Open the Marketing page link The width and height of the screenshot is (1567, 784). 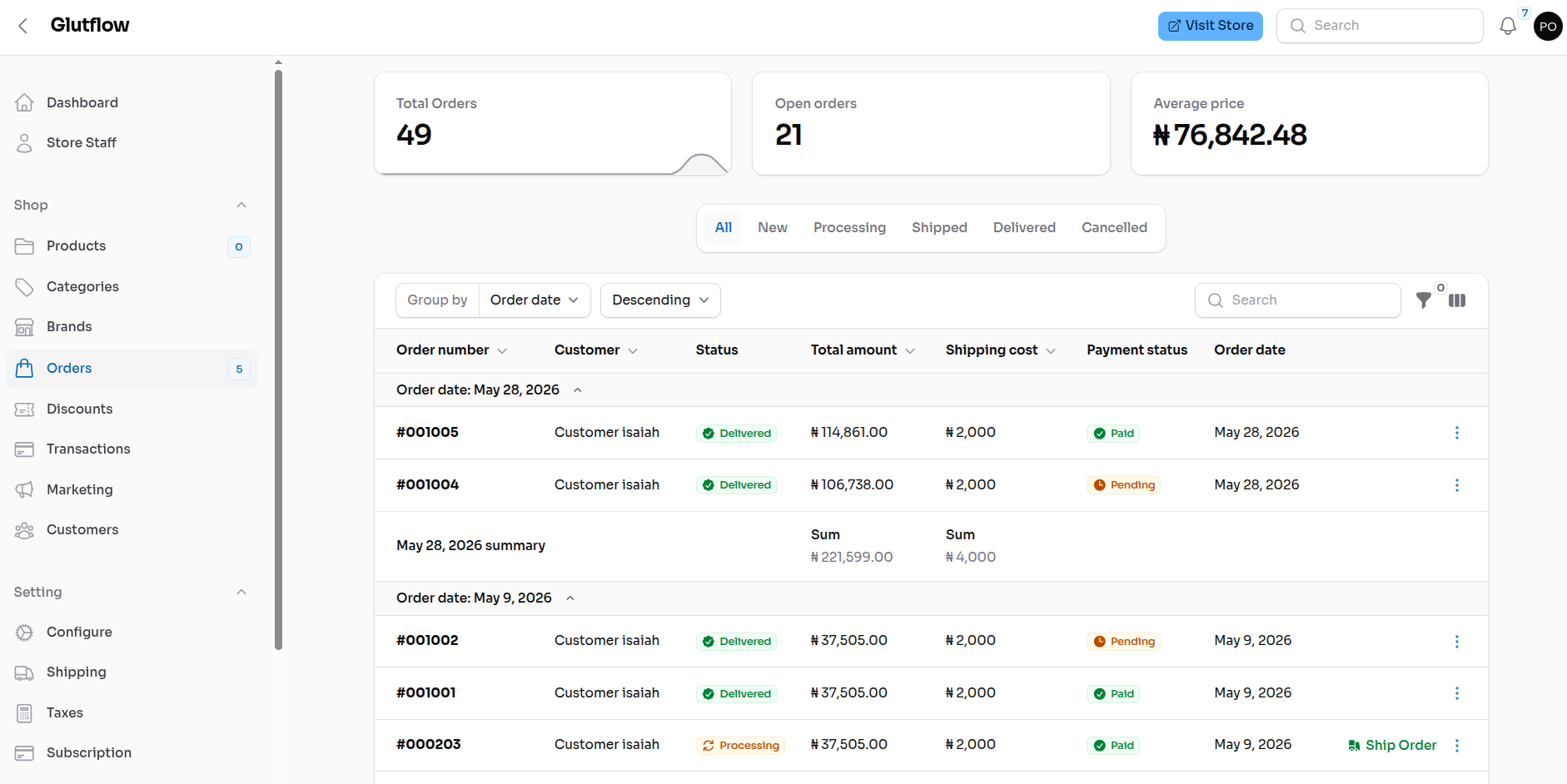[80, 489]
